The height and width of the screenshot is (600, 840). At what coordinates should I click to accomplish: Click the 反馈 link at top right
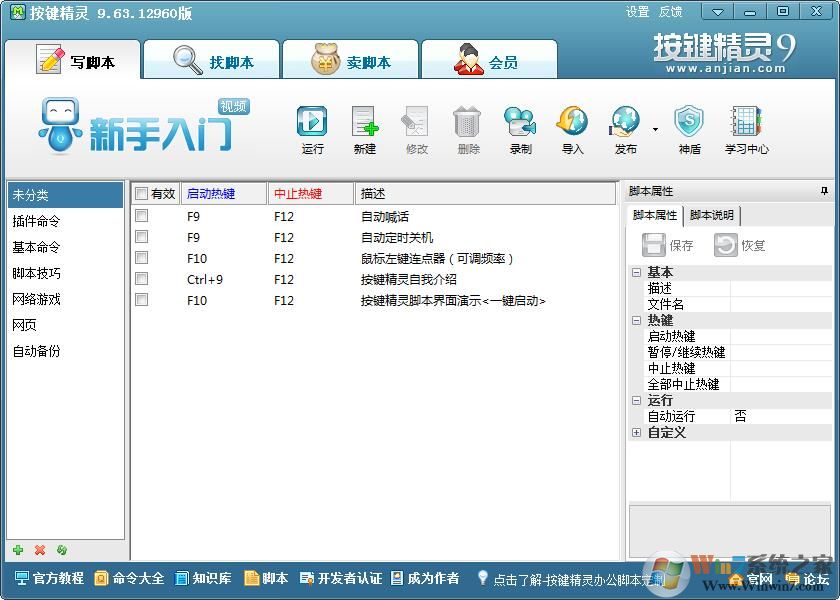pyautogui.click(x=669, y=11)
